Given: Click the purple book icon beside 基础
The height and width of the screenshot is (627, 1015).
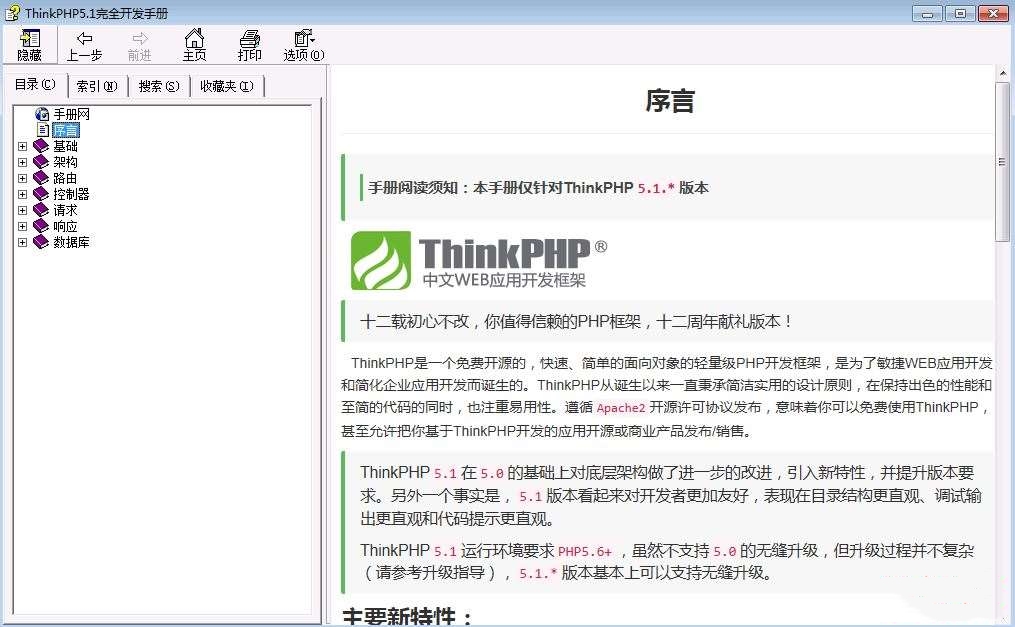Looking at the screenshot, I should click(x=41, y=146).
